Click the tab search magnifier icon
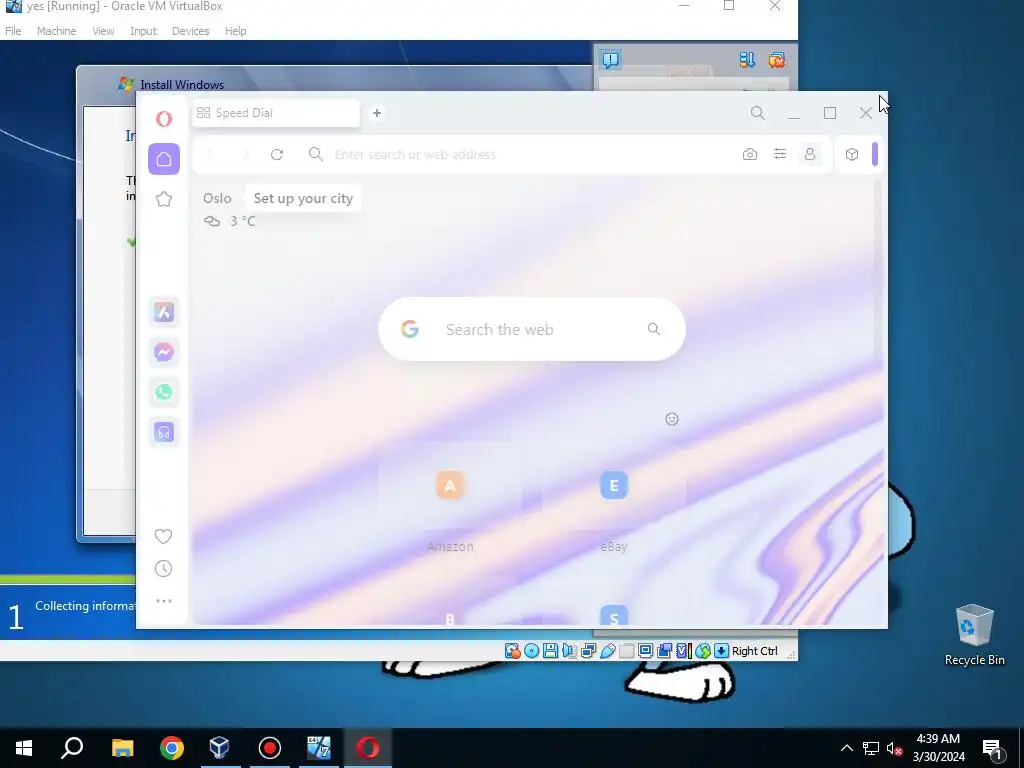The width and height of the screenshot is (1024, 768). [758, 113]
